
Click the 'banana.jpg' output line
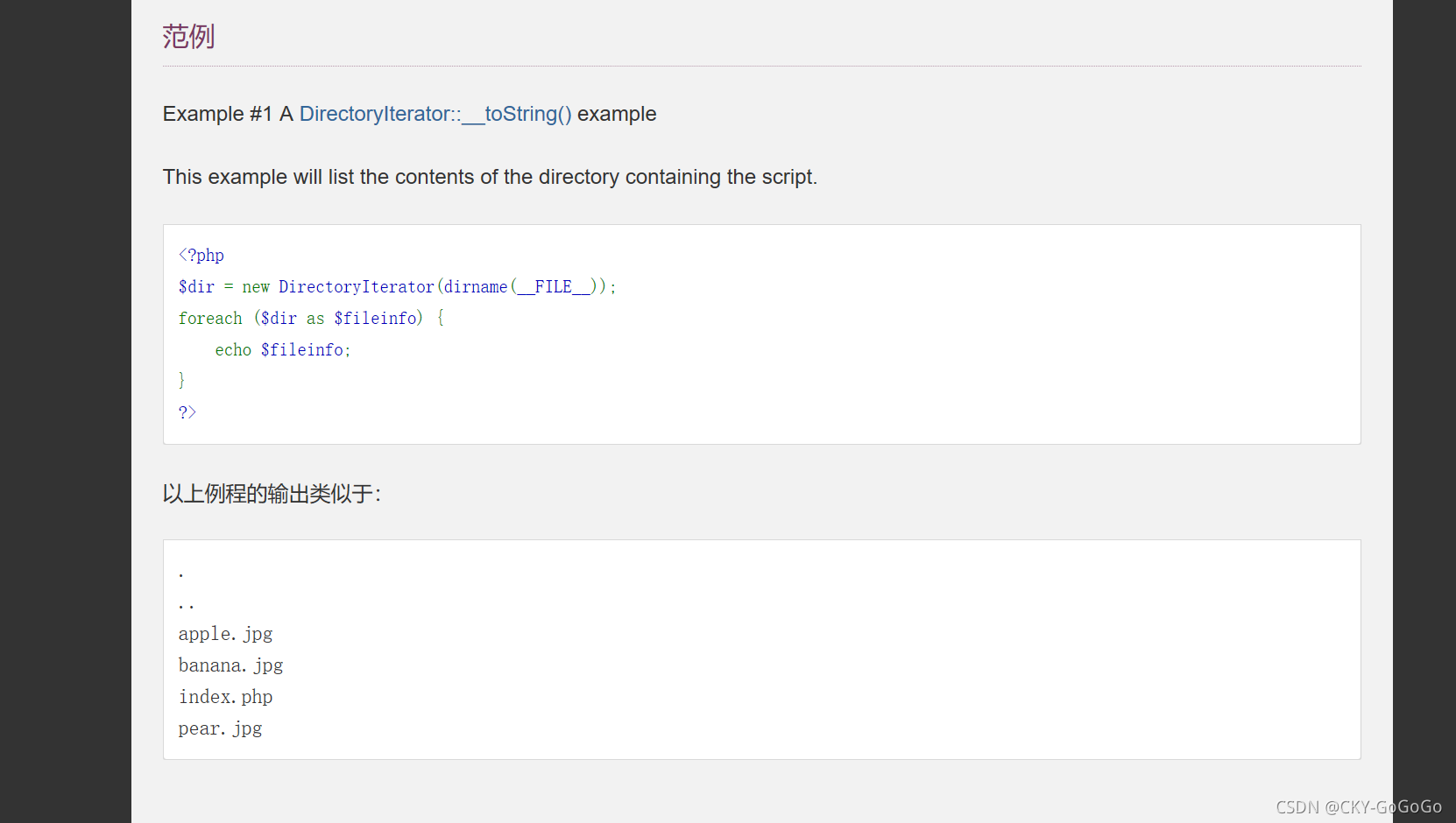tap(231, 665)
